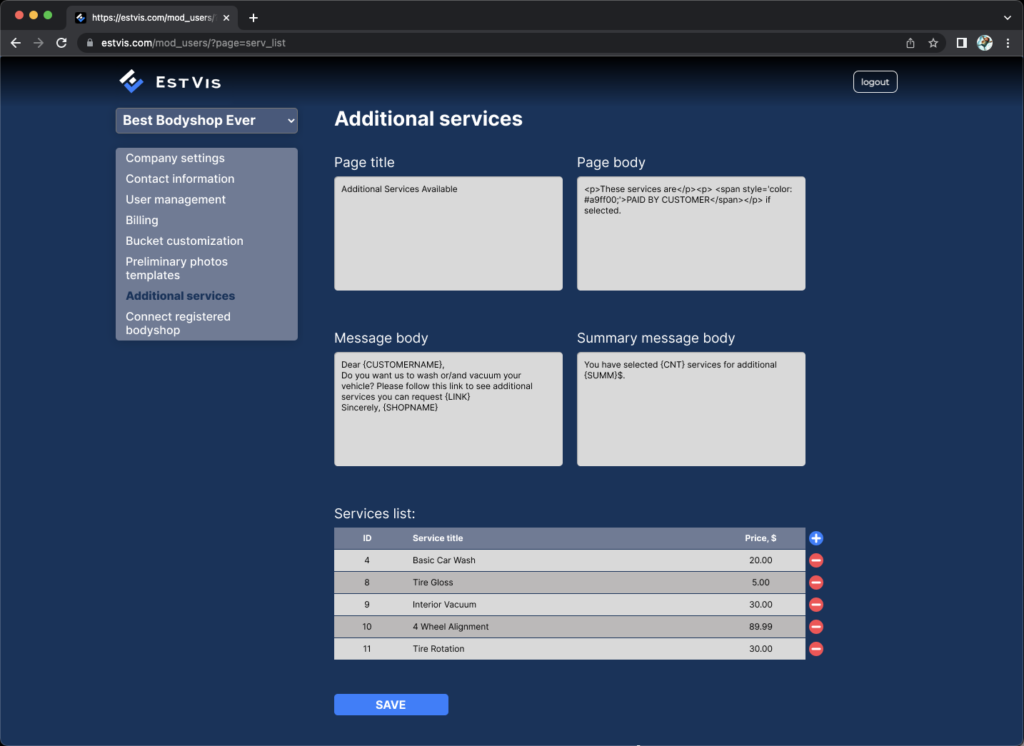Image resolution: width=1024 pixels, height=746 pixels.
Task: Click ID 10 cell in services list
Action: tap(367, 627)
